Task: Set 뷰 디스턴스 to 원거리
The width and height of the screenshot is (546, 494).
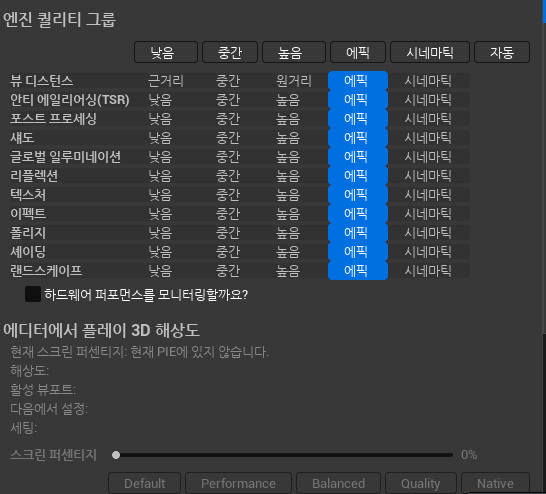Action: tap(294, 81)
